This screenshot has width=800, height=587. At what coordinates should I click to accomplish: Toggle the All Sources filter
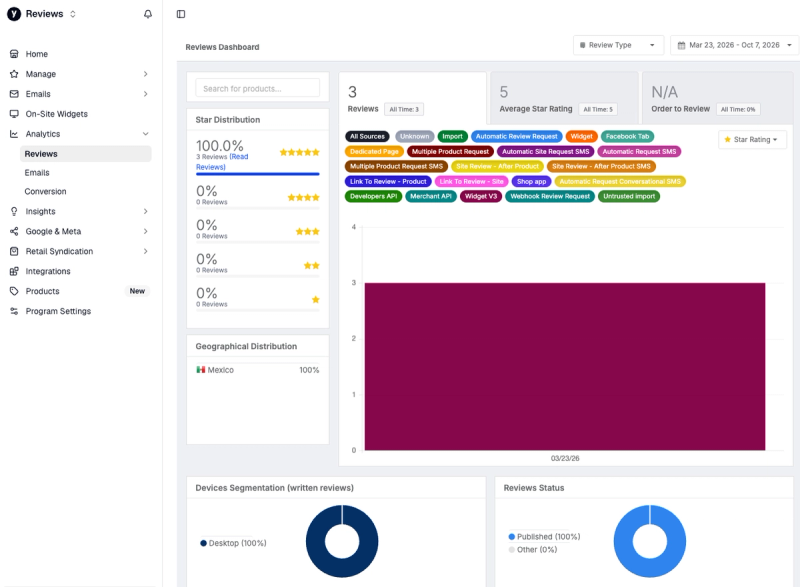[x=367, y=137]
